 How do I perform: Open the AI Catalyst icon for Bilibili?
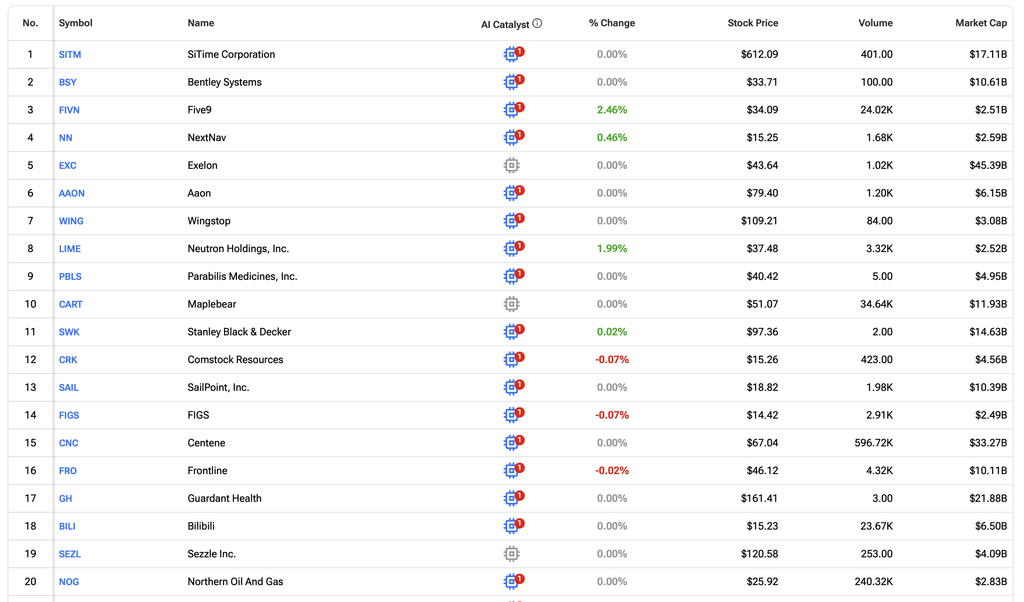point(513,526)
